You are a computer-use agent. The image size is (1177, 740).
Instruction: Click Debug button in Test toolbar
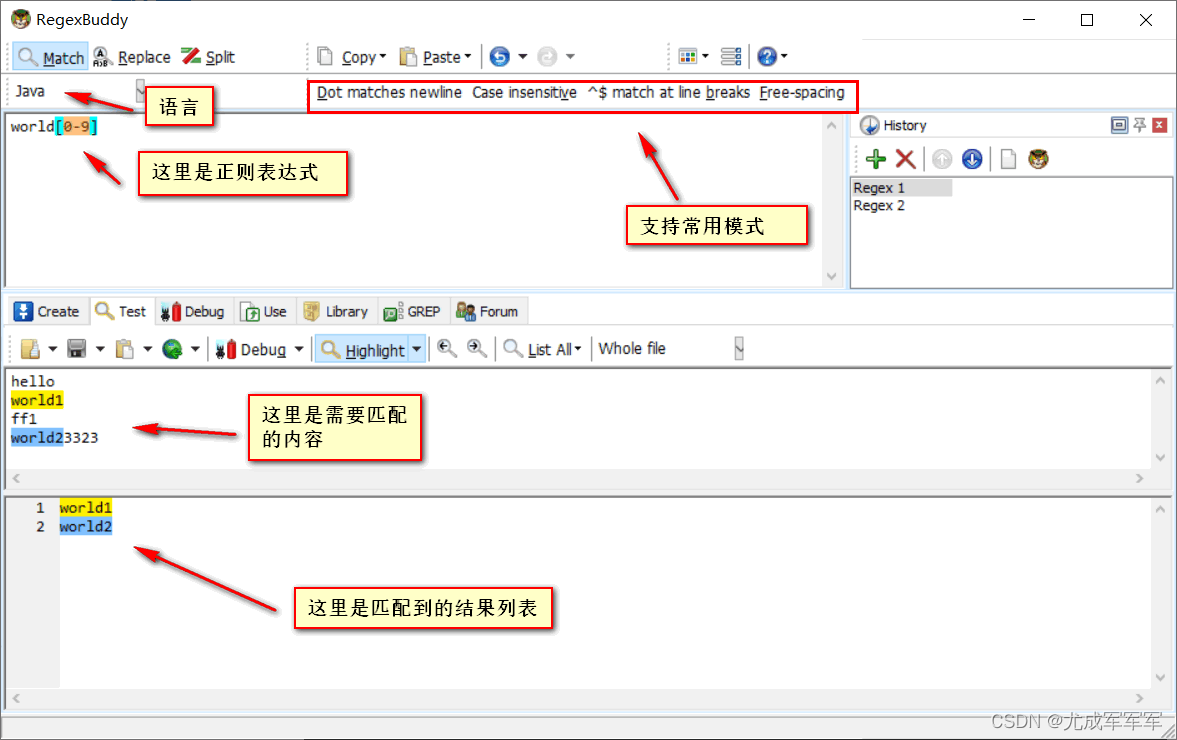(x=251, y=350)
